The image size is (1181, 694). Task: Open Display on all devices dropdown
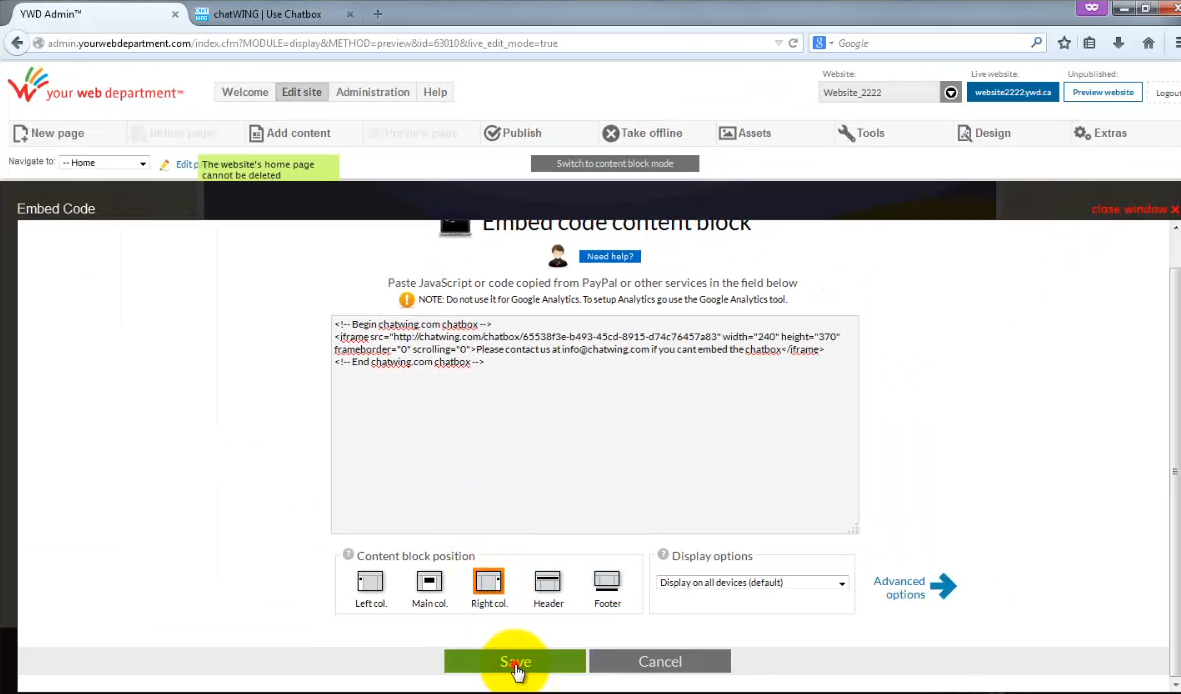click(752, 582)
